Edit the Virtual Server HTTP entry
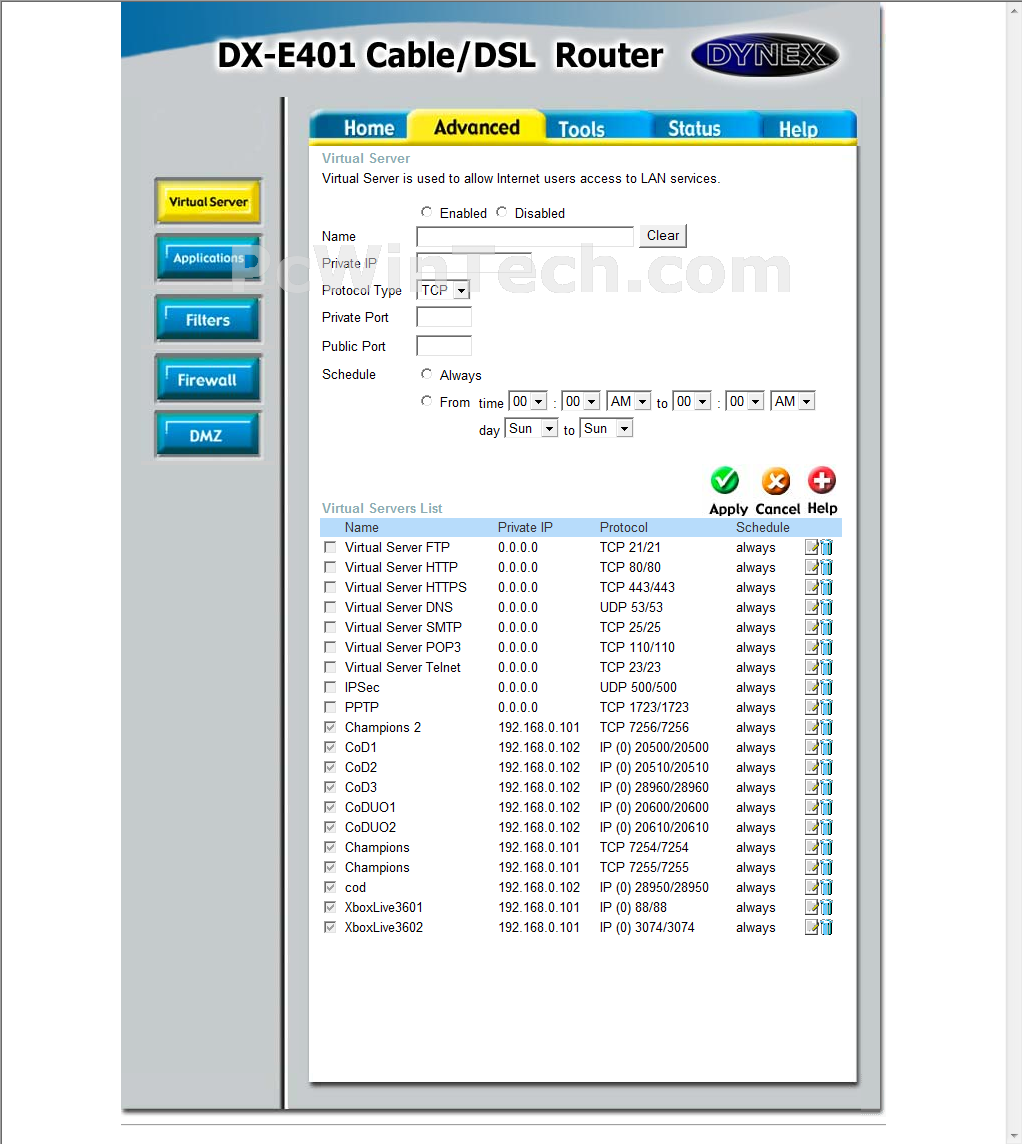 pyautogui.click(x=811, y=567)
